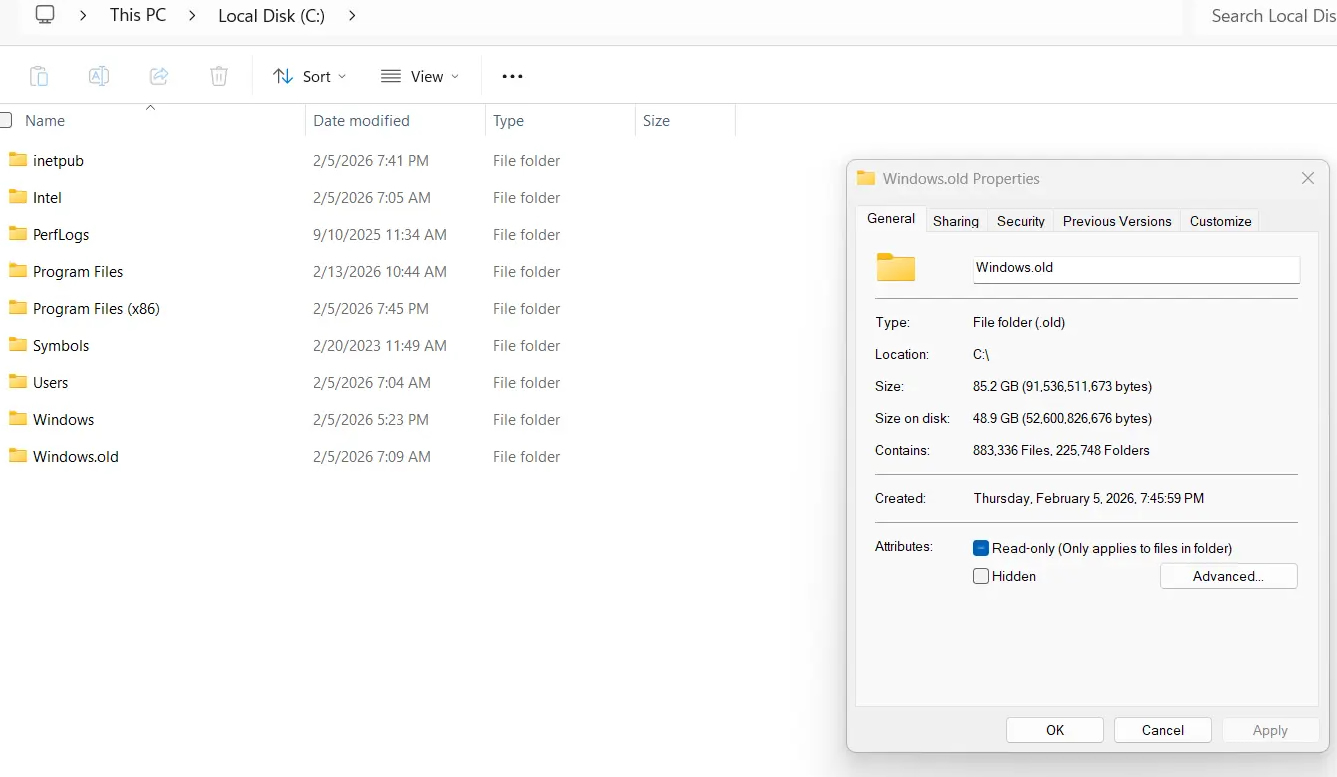Select the inetpub folder icon

tap(17, 160)
